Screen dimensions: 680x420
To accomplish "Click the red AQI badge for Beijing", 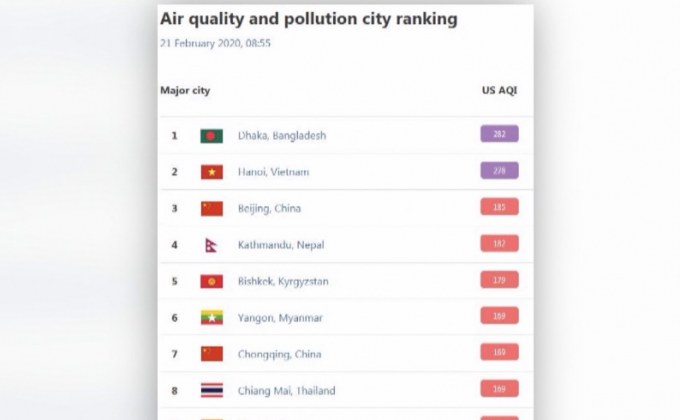I will pyautogui.click(x=499, y=207).
